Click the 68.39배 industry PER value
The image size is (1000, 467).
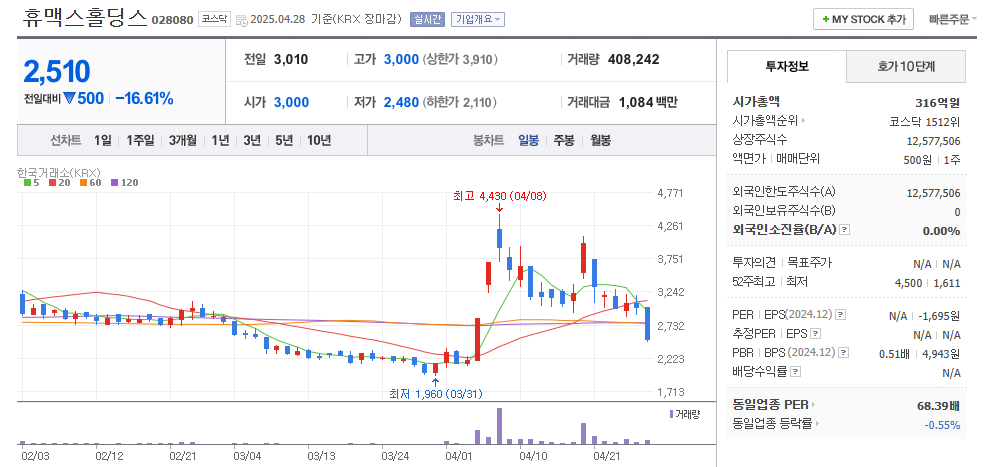(939, 406)
